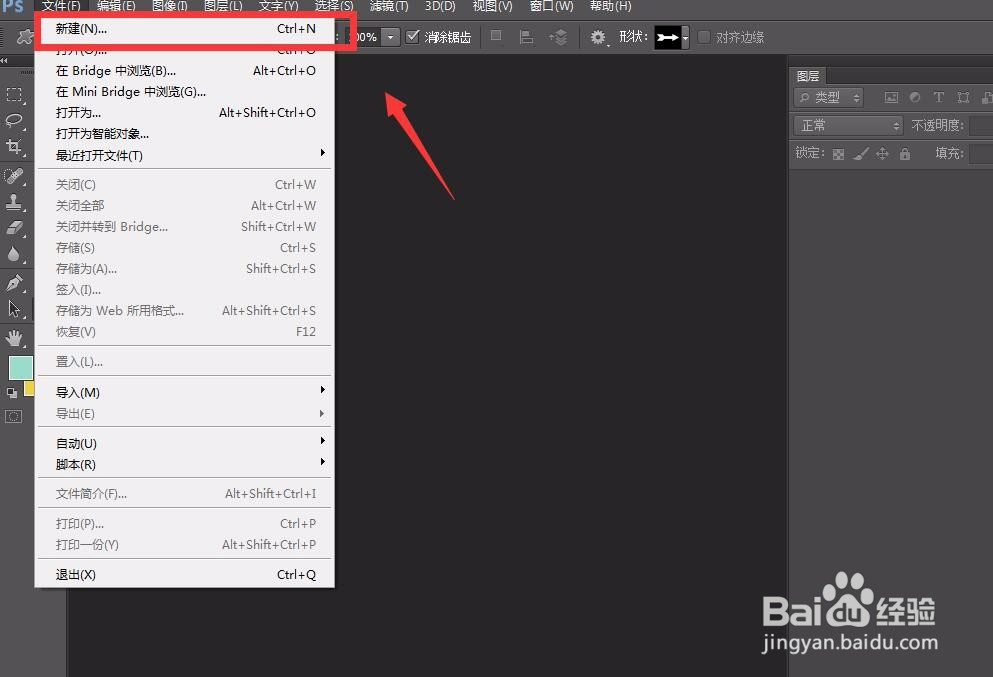Select the Healing Brush tool
The image size is (993, 677).
pos(14,175)
